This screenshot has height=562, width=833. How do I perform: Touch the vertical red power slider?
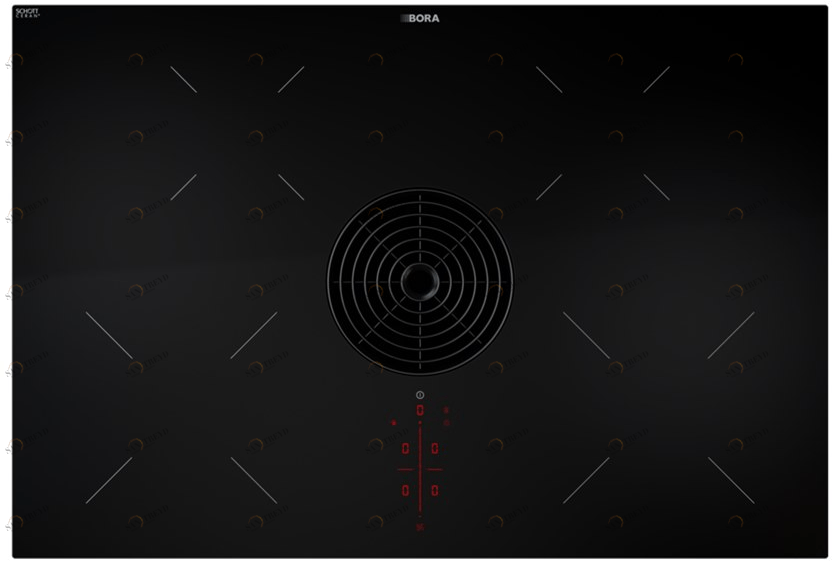[420, 470]
